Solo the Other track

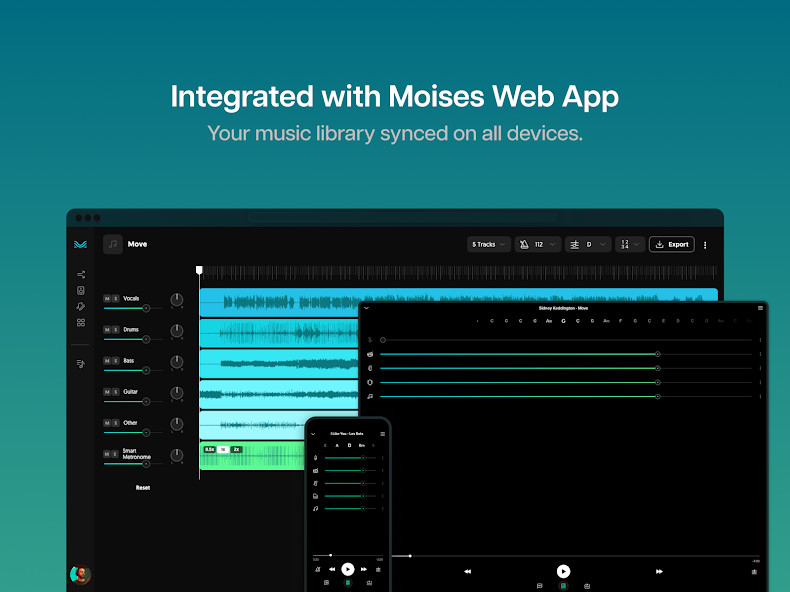115,423
